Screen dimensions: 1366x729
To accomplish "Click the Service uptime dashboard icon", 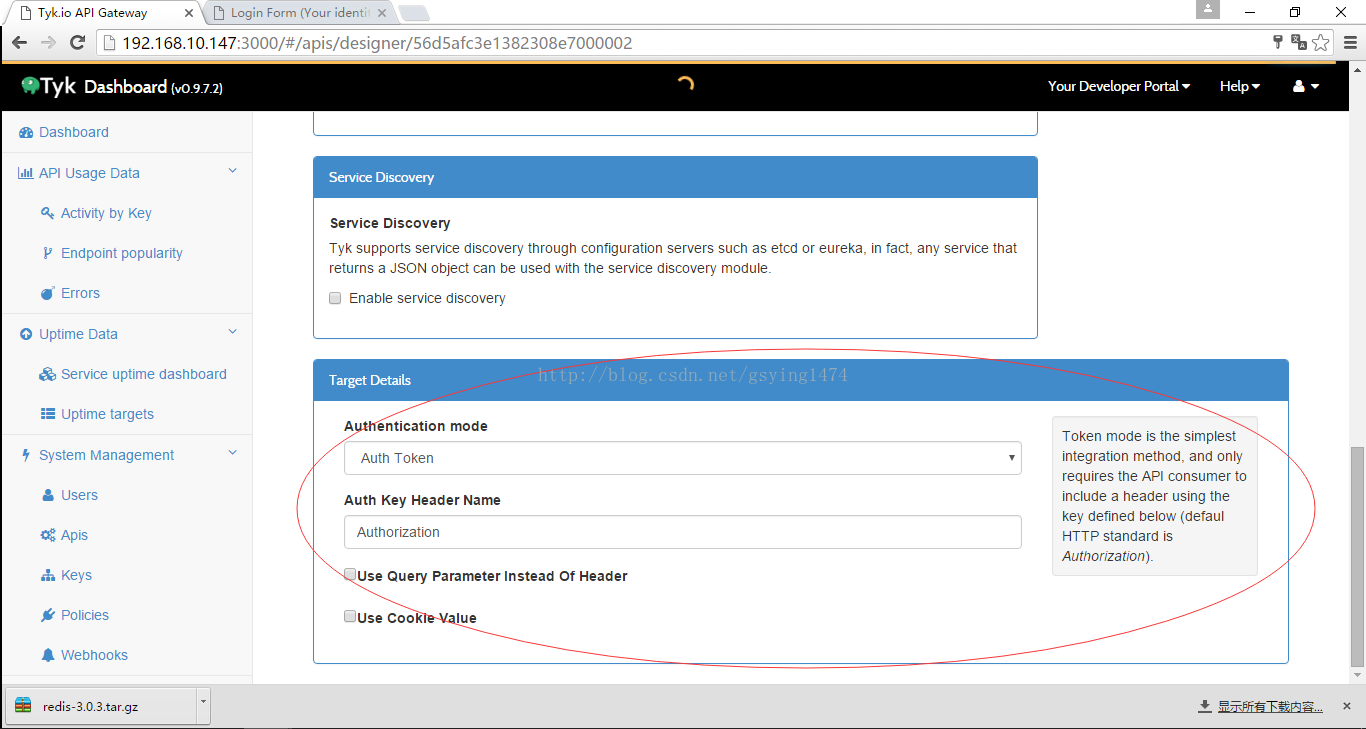I will (x=47, y=374).
